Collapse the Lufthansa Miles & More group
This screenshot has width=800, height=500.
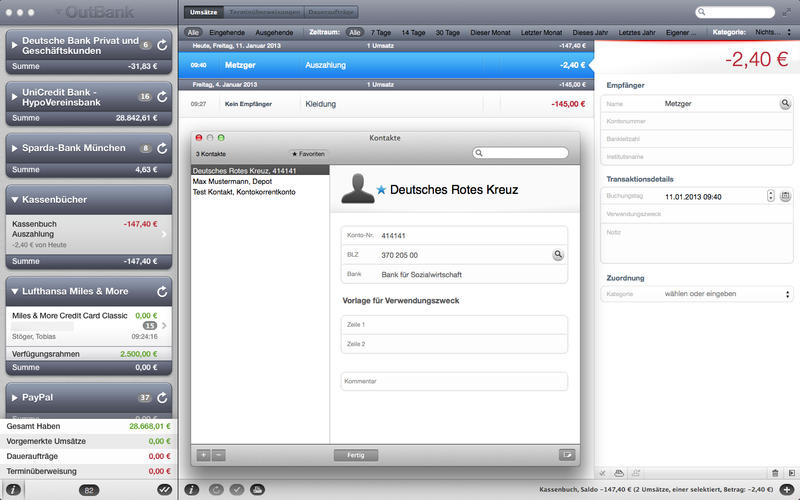click(x=15, y=291)
